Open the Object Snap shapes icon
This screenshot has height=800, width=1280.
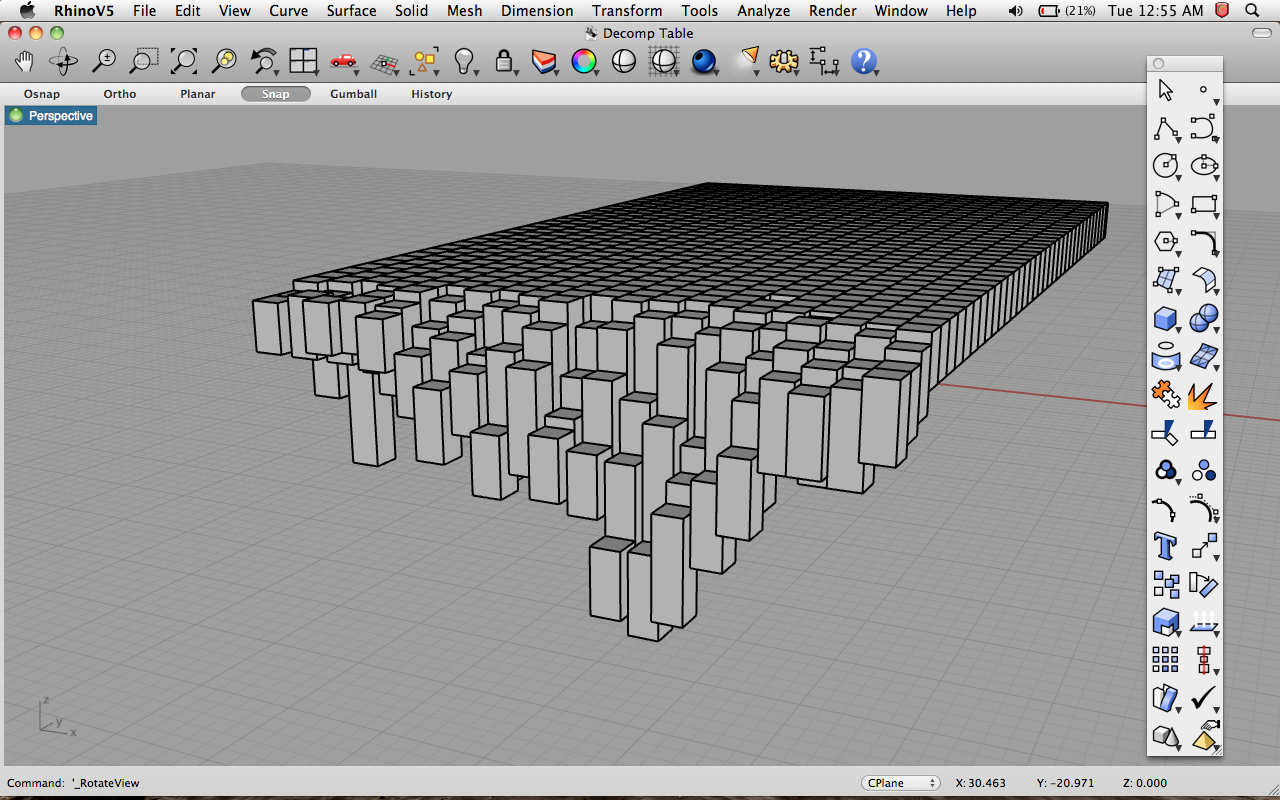[x=425, y=61]
